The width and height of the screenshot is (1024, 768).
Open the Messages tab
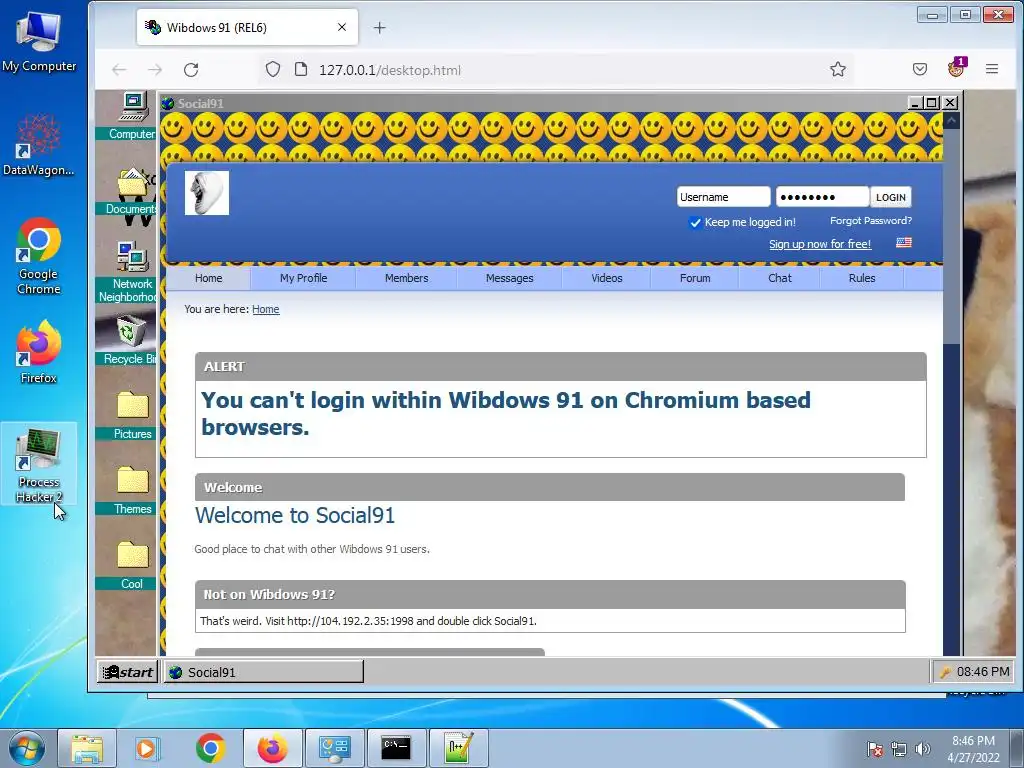[509, 278]
